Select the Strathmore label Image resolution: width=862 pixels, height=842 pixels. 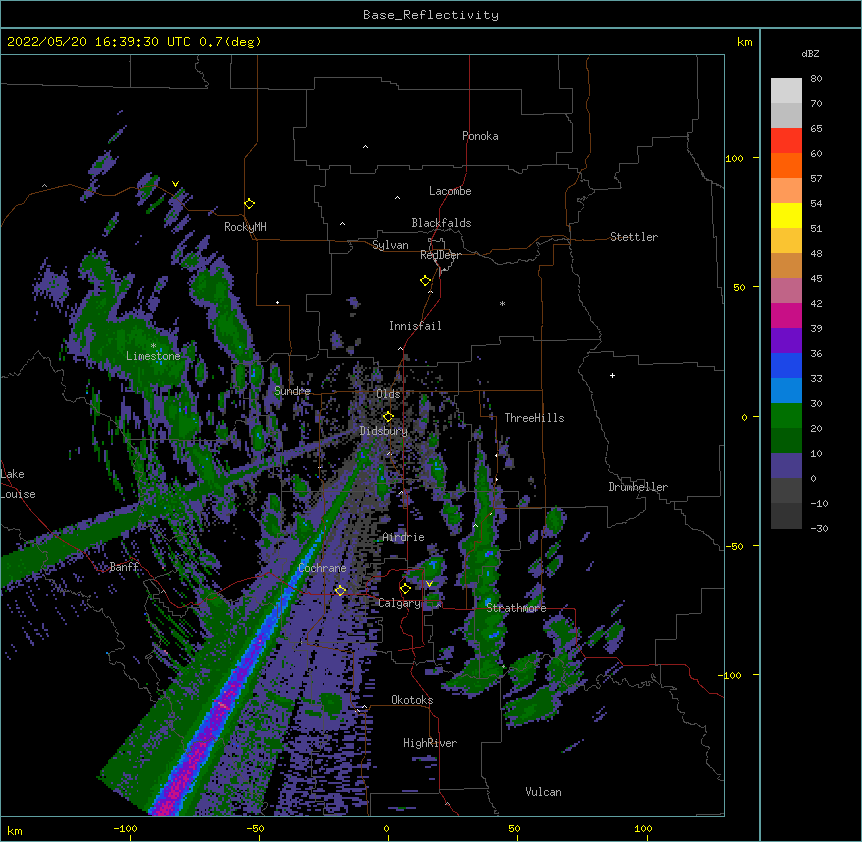pos(516,608)
